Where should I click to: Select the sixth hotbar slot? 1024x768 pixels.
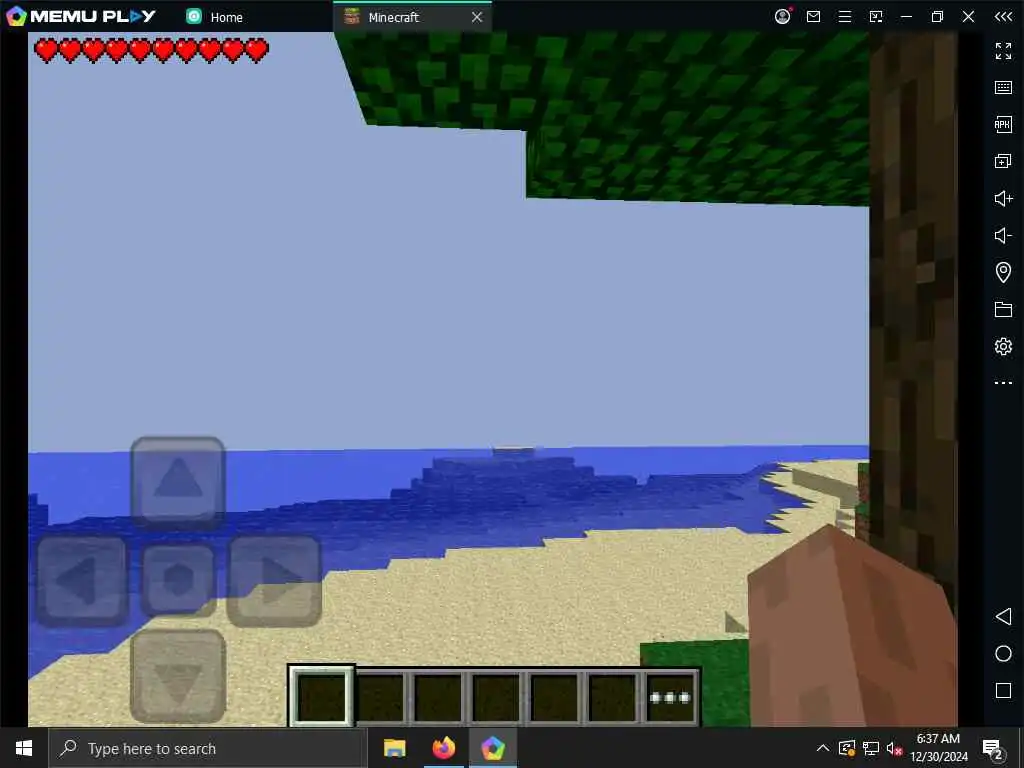612,697
